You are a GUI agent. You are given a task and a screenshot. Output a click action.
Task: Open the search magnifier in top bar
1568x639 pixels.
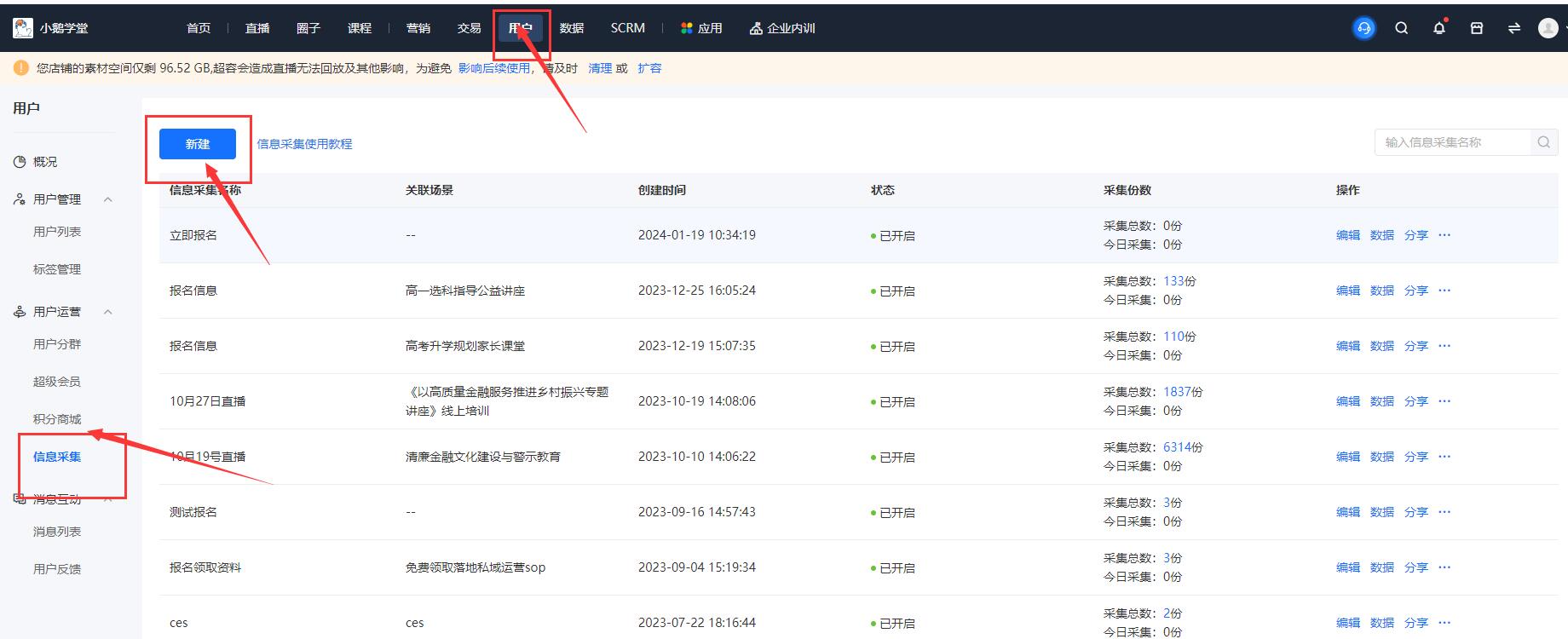pyautogui.click(x=1401, y=28)
